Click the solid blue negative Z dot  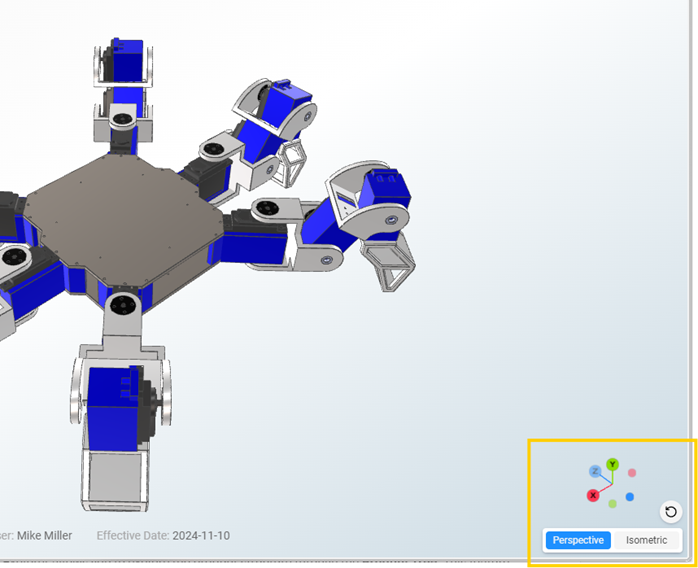tap(630, 497)
